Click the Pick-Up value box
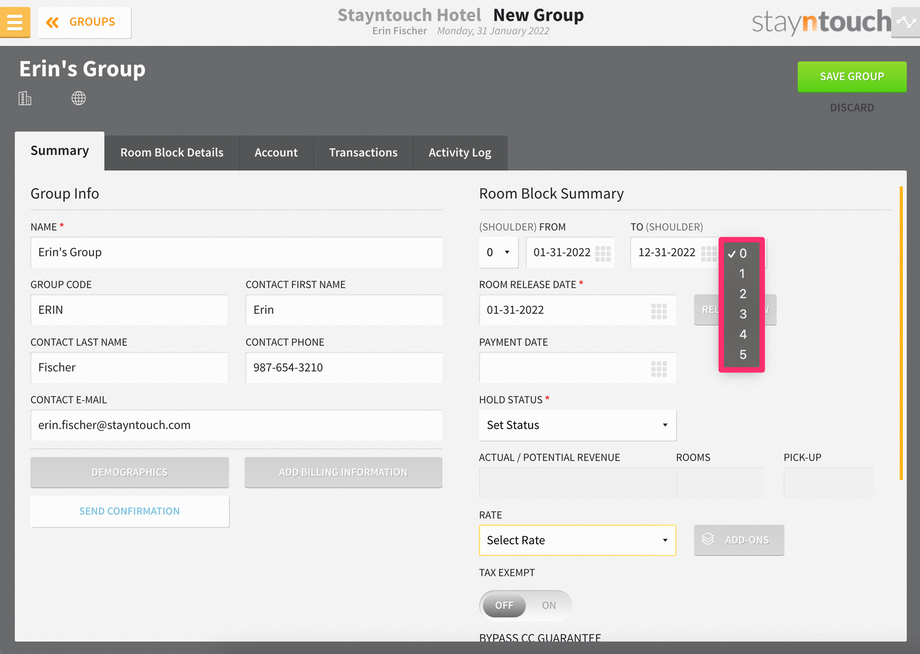This screenshot has height=654, width=920. [x=828, y=482]
